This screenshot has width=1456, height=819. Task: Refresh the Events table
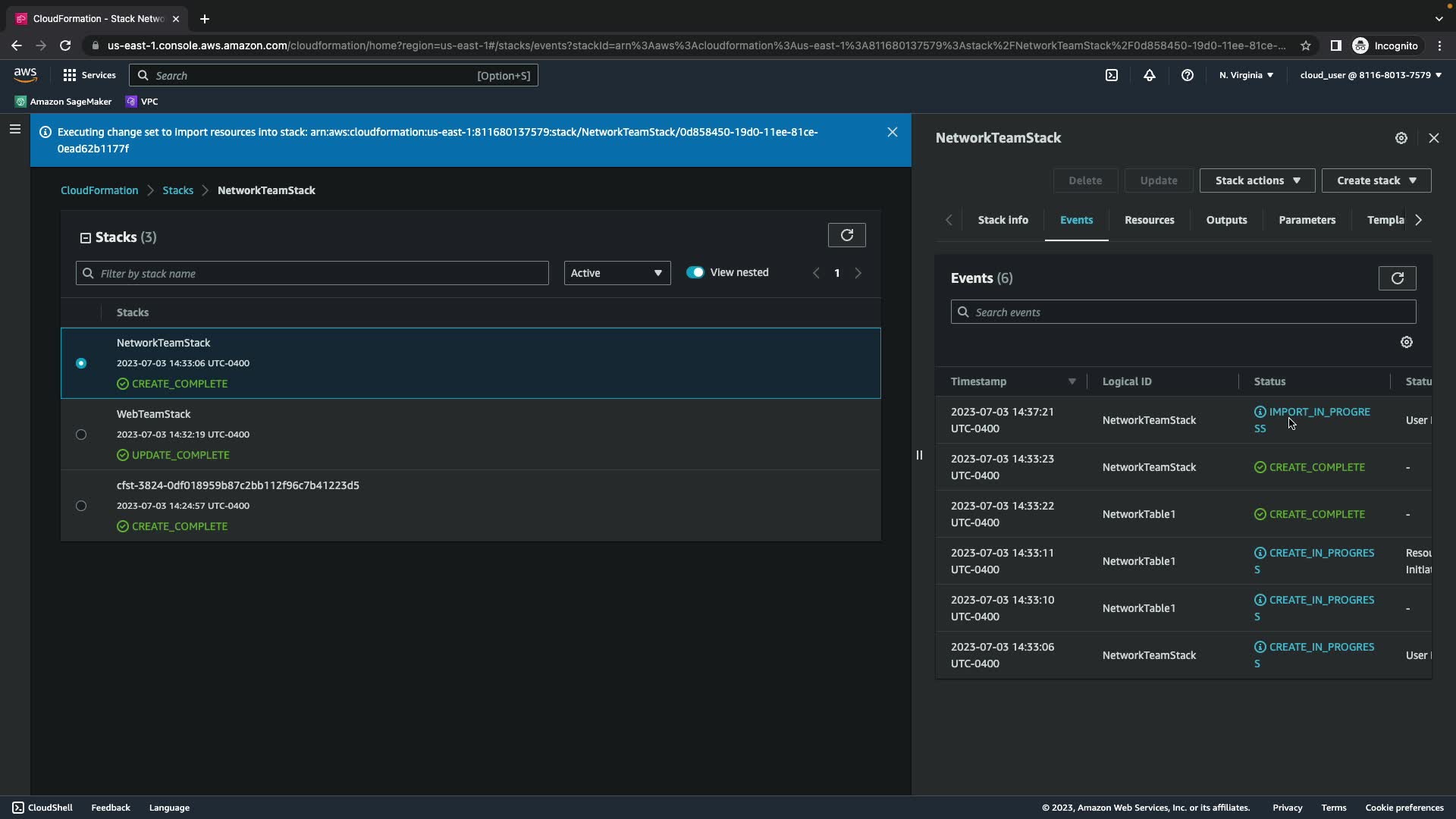pyautogui.click(x=1397, y=278)
